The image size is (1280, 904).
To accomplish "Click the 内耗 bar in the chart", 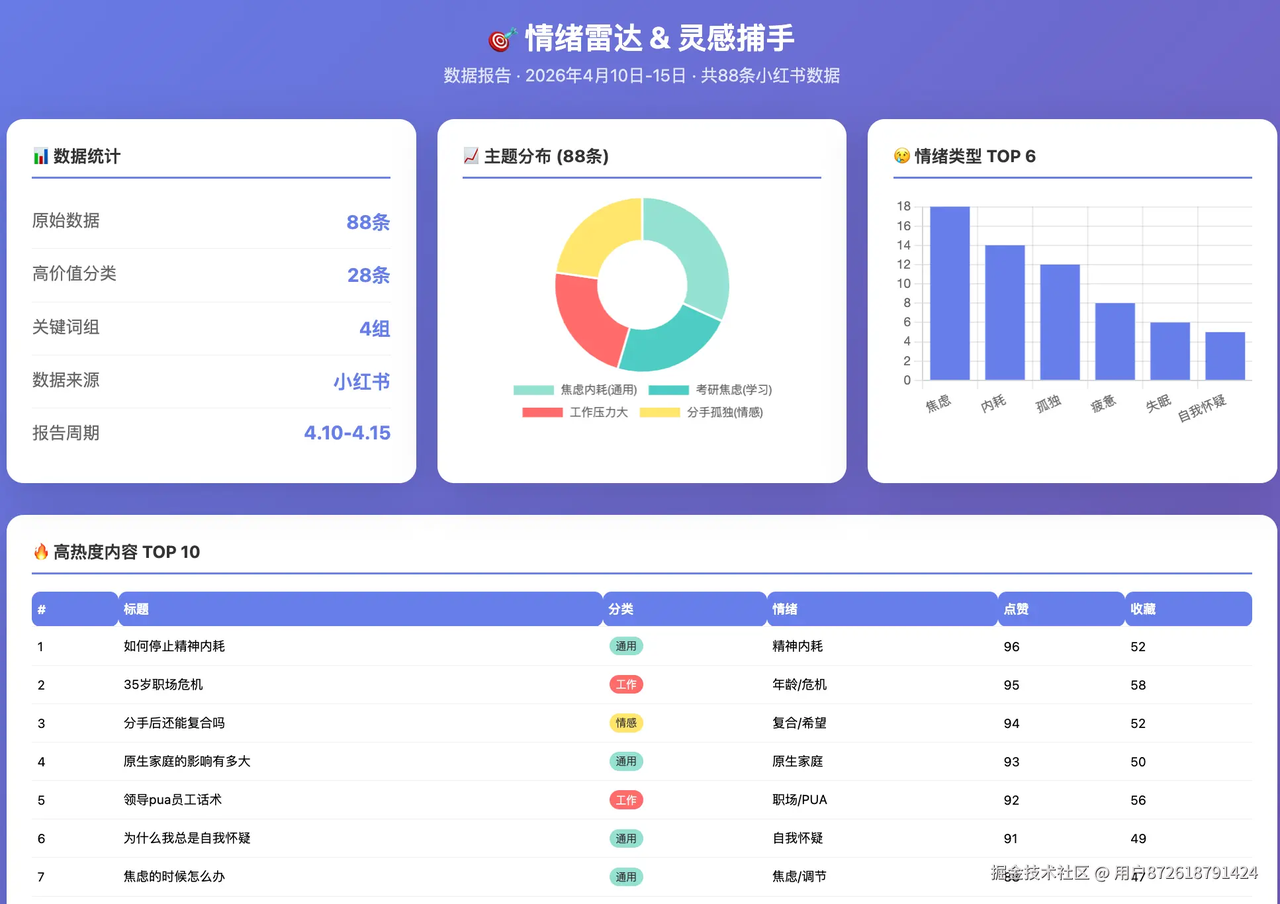I will (1005, 312).
